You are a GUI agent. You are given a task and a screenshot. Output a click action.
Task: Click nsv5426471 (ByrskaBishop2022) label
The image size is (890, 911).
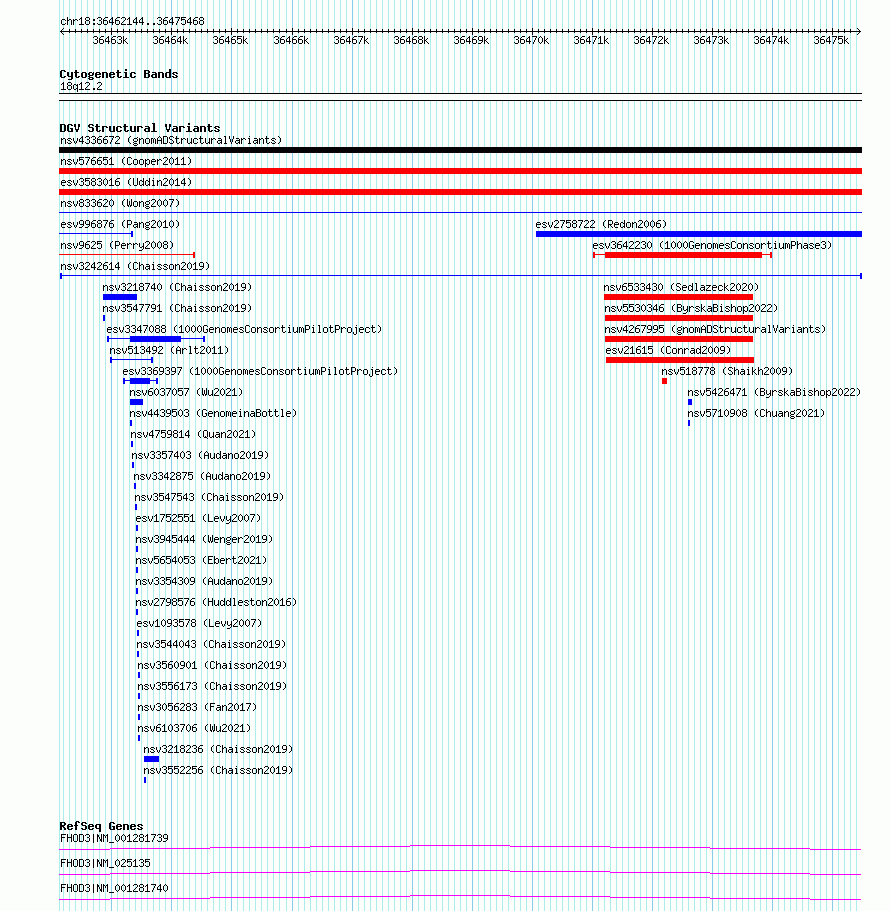774,392
